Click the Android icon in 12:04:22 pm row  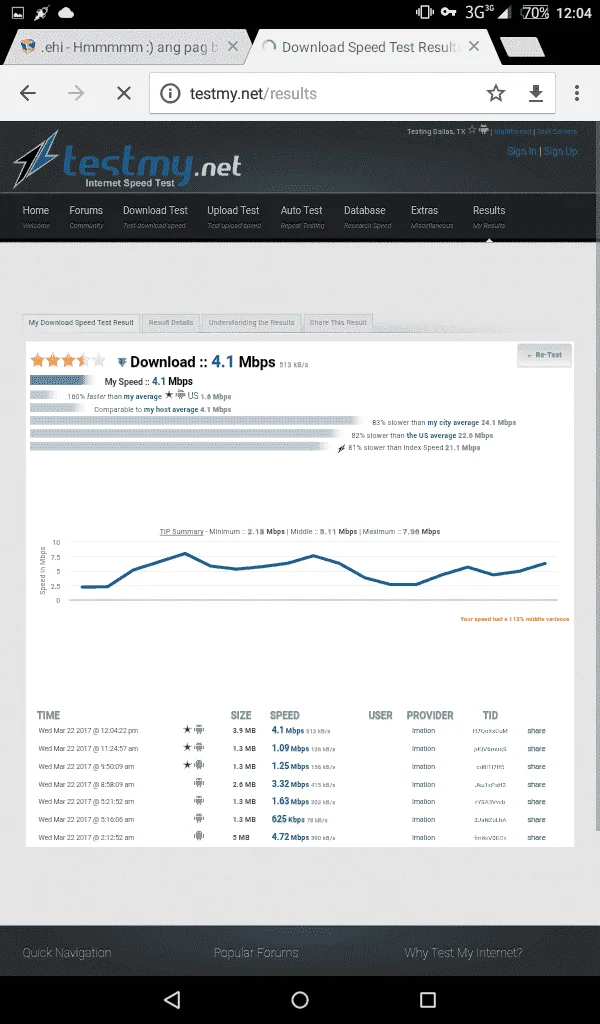point(199,729)
